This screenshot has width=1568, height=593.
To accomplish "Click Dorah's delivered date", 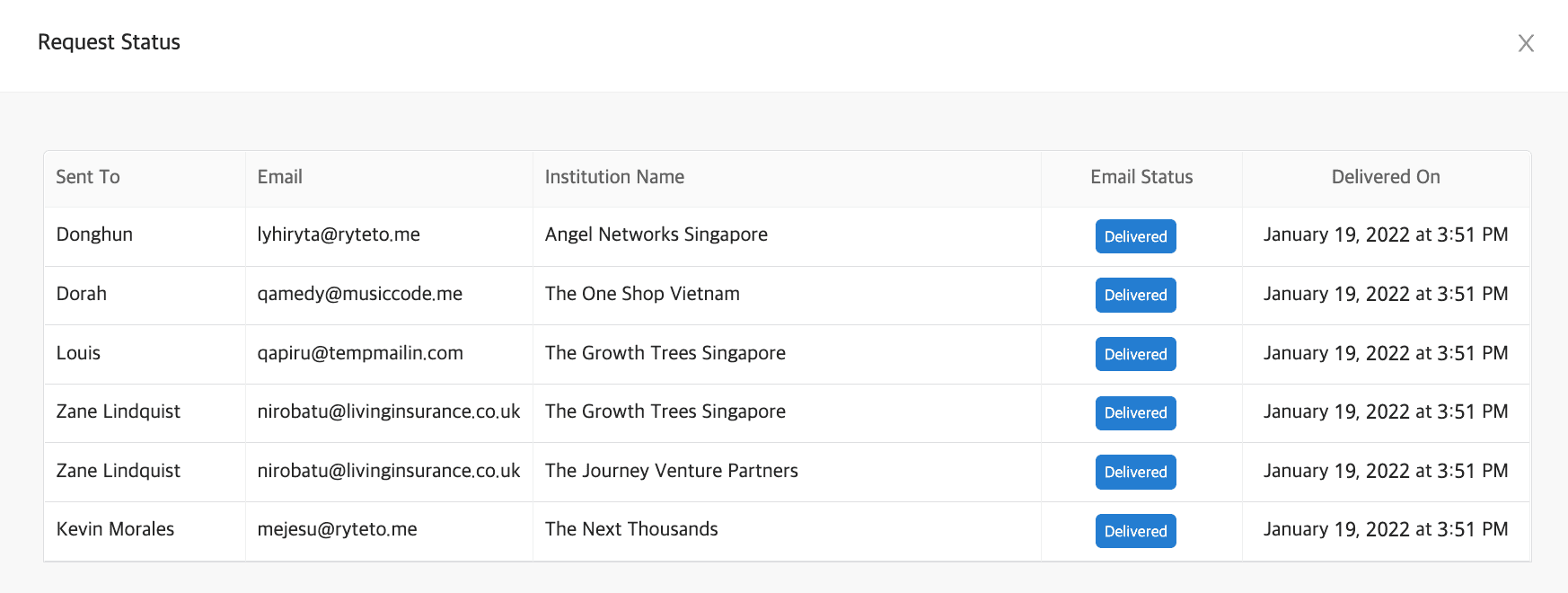I will pos(1386,294).
